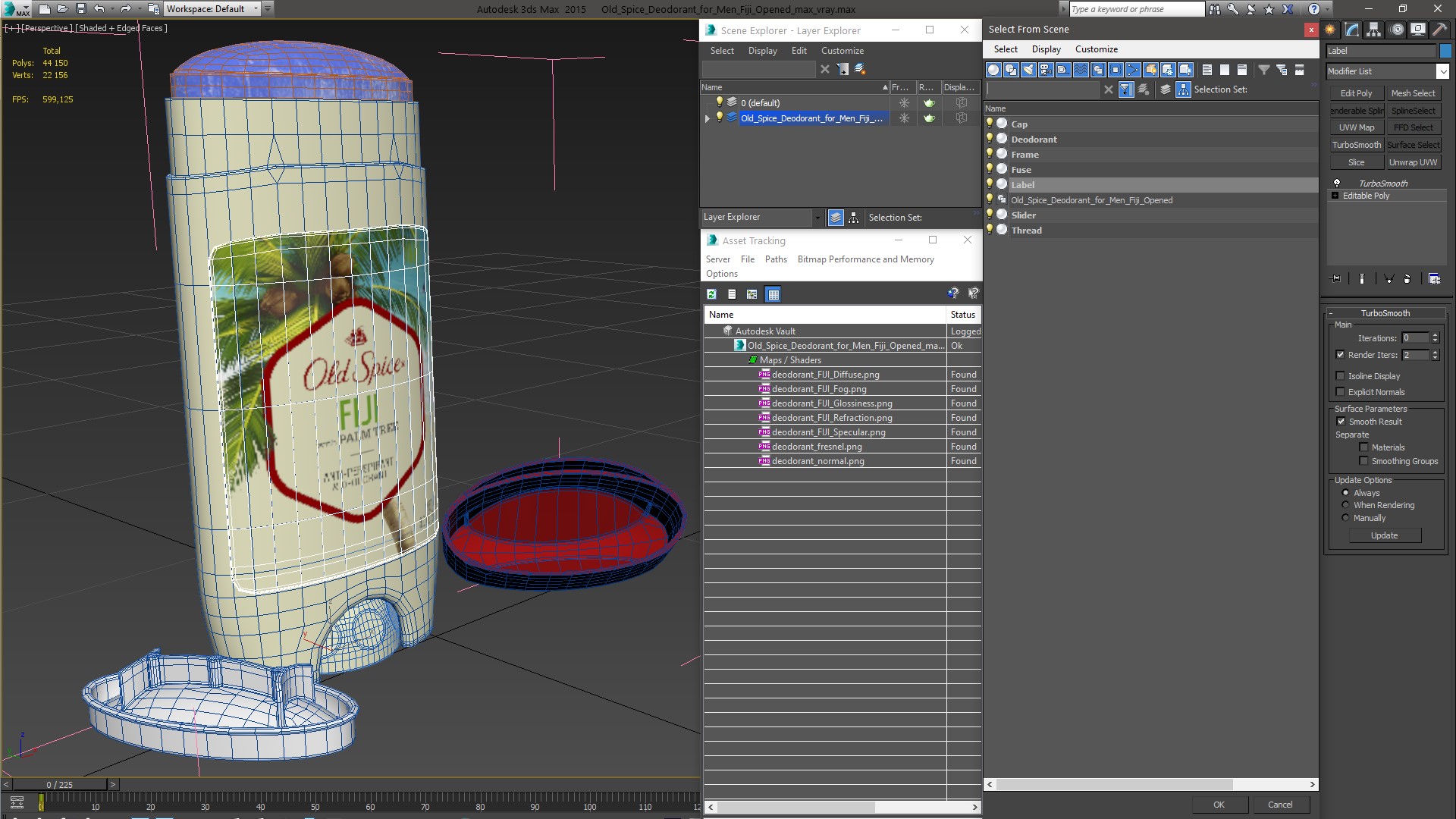The width and height of the screenshot is (1456, 819).
Task: Open the Layer Explorer dropdown at panel bottom
Action: tap(817, 218)
